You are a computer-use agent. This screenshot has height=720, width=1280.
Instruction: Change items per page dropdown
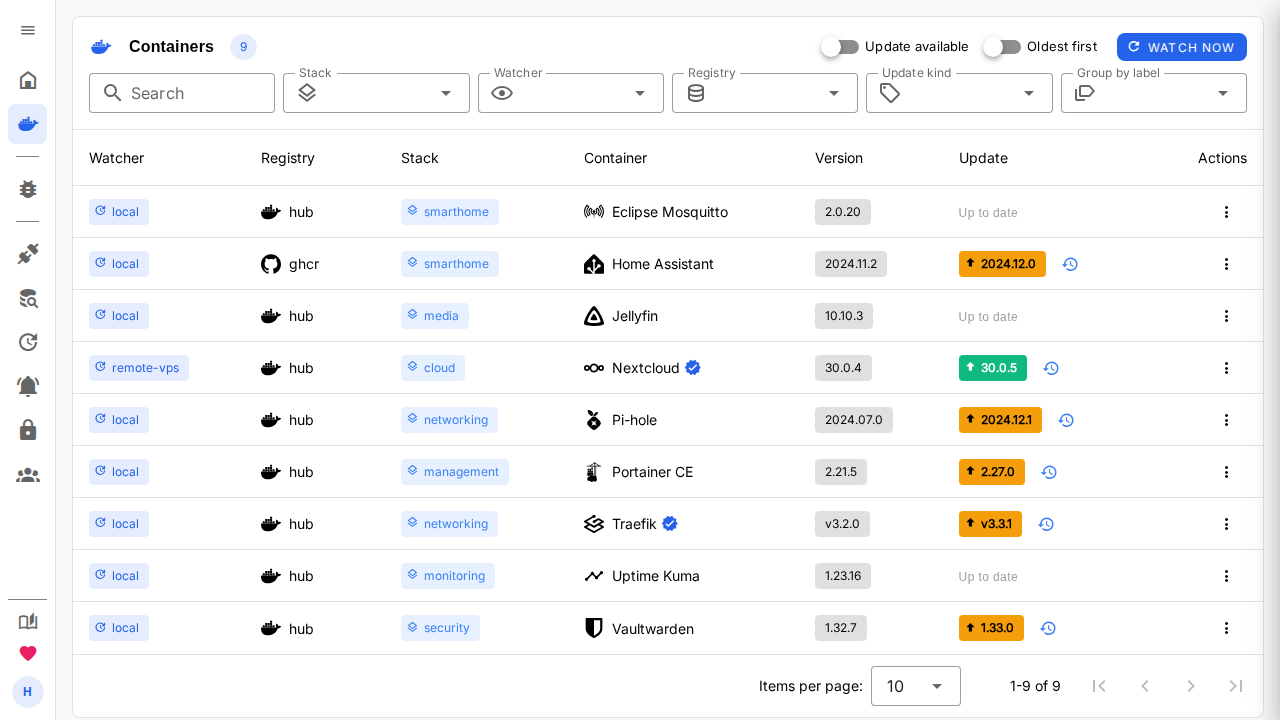pyautogui.click(x=916, y=686)
